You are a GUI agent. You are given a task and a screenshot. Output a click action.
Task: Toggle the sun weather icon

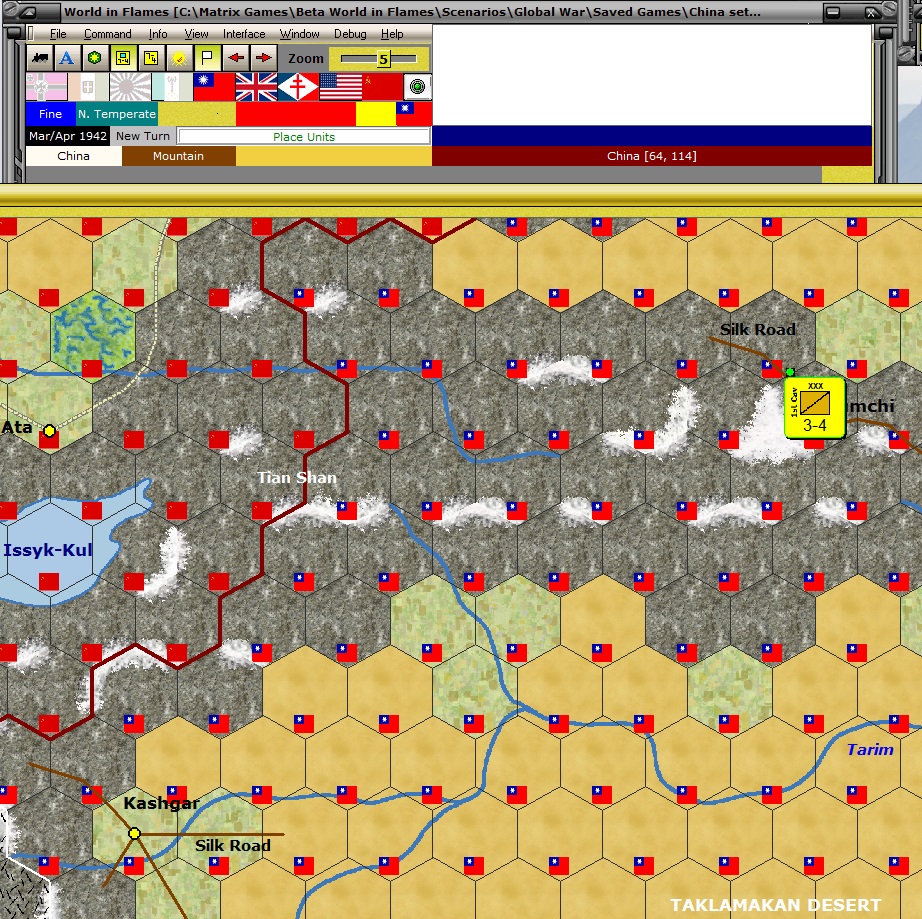[179, 58]
